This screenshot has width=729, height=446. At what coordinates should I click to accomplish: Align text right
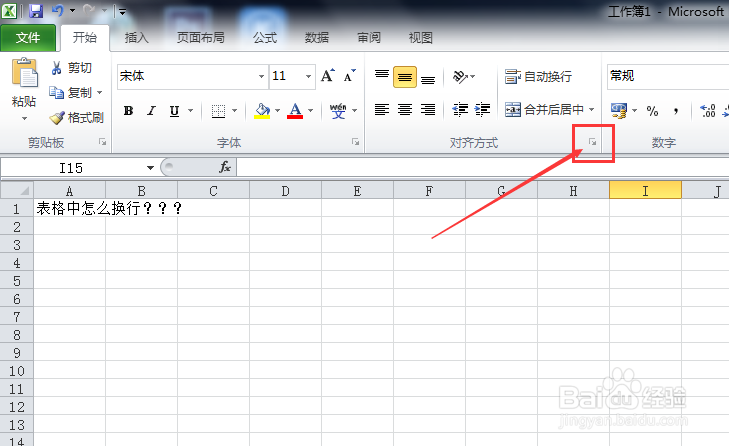428,110
